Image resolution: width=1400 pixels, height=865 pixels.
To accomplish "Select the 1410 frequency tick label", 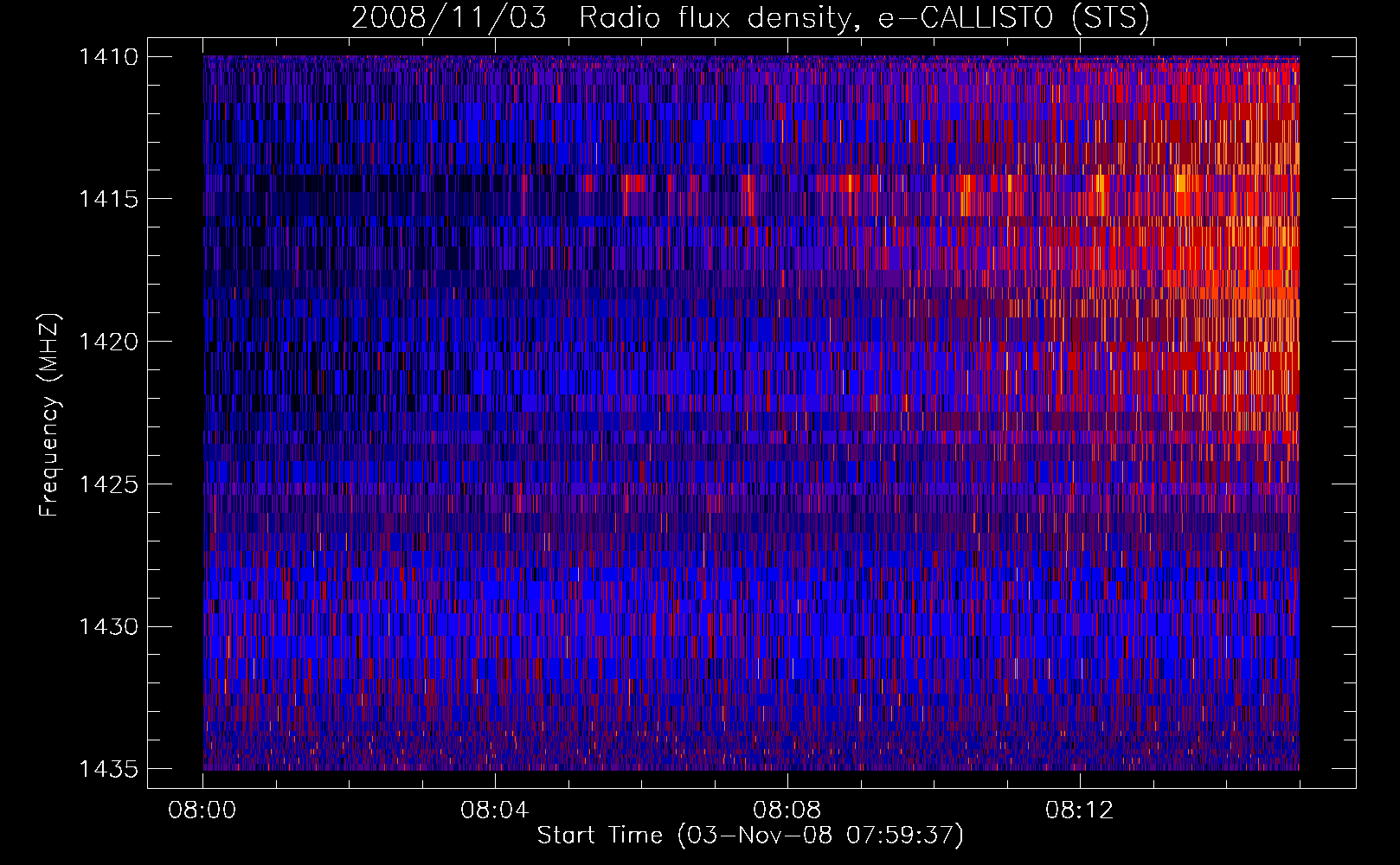I will pyautogui.click(x=108, y=57).
